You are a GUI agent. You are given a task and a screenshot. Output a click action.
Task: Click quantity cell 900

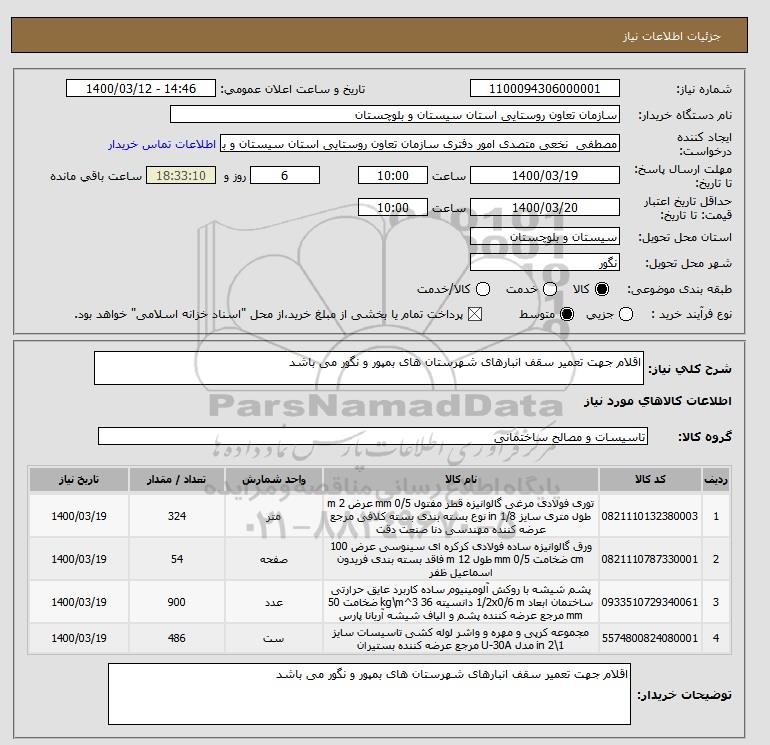pyautogui.click(x=177, y=602)
